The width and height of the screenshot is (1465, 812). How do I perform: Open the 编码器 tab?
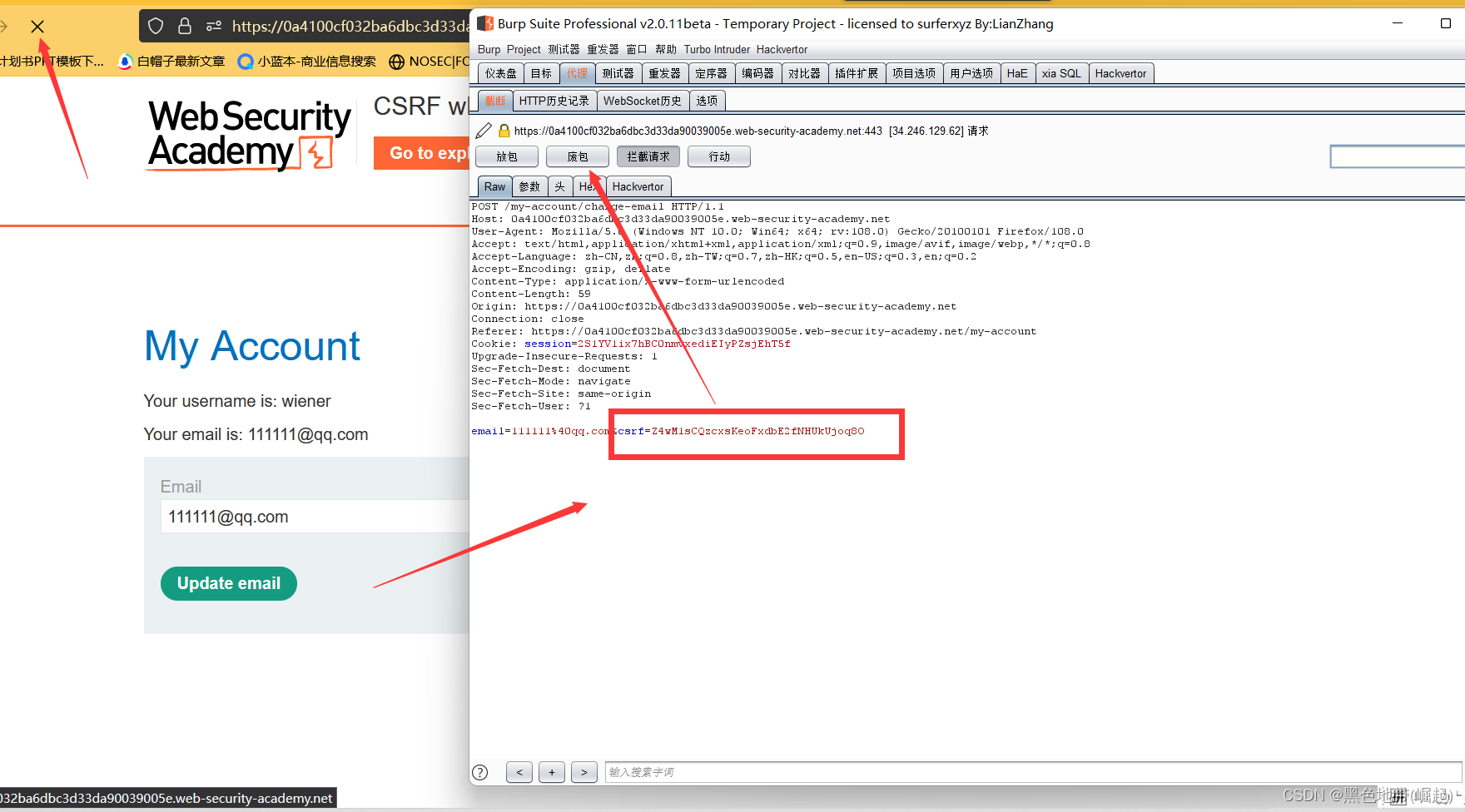[757, 73]
